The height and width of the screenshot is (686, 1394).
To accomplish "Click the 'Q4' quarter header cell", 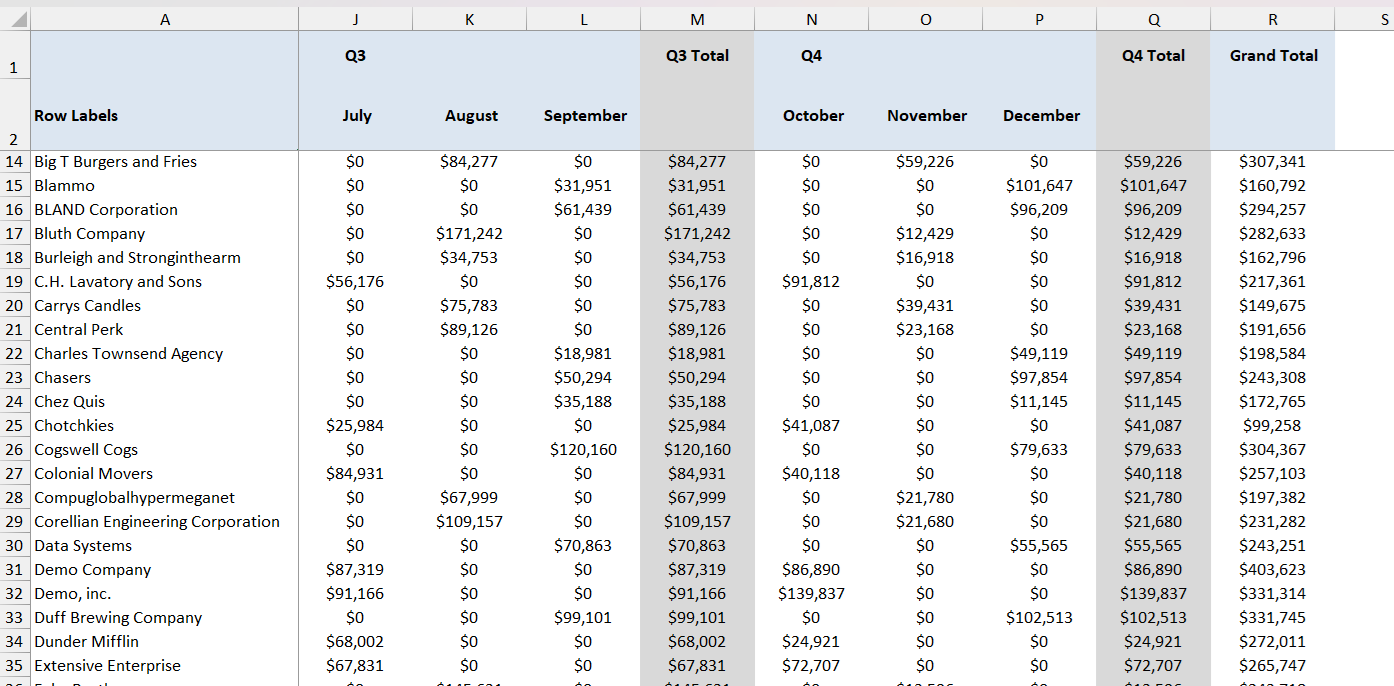I will tap(812, 56).
